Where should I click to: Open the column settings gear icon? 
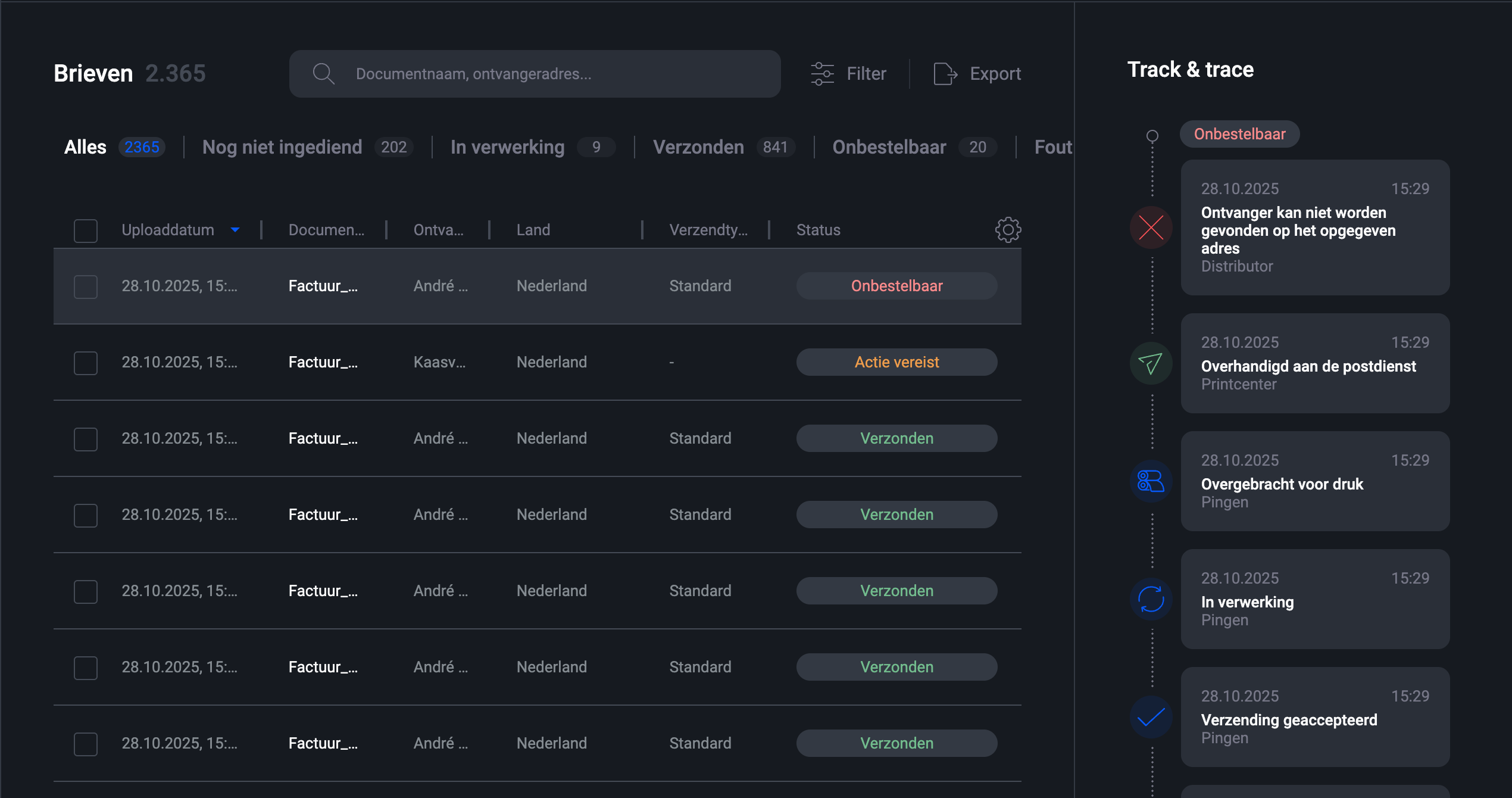tap(1007, 230)
